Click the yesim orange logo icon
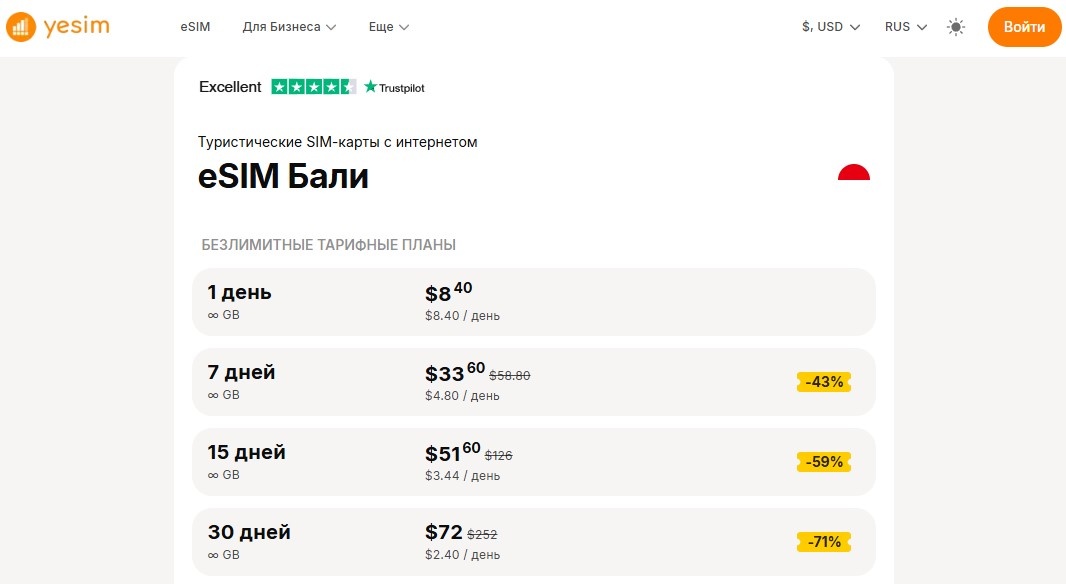Viewport: 1066px width, 584px height. coord(20,27)
